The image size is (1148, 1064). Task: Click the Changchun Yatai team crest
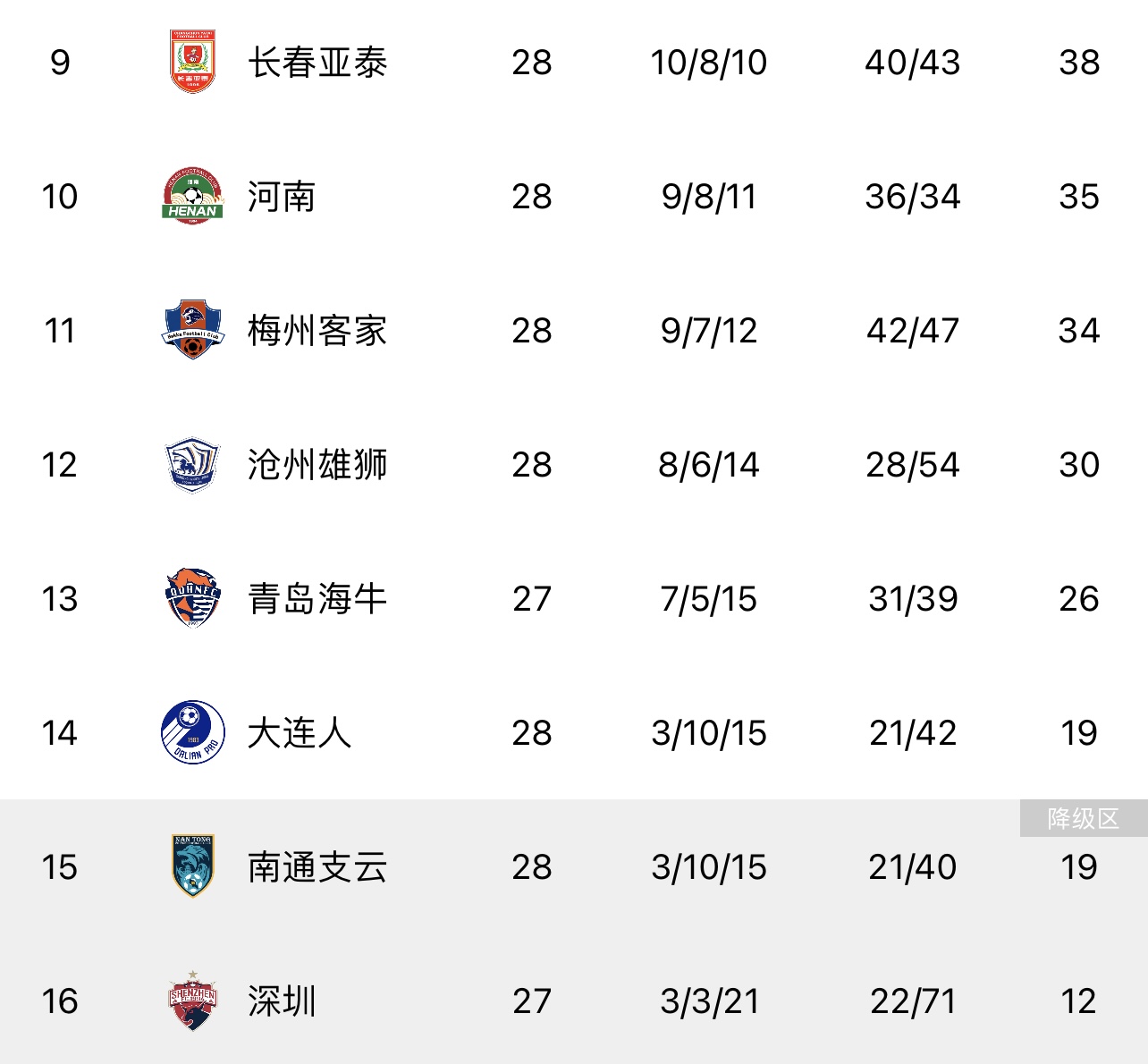tap(192, 62)
